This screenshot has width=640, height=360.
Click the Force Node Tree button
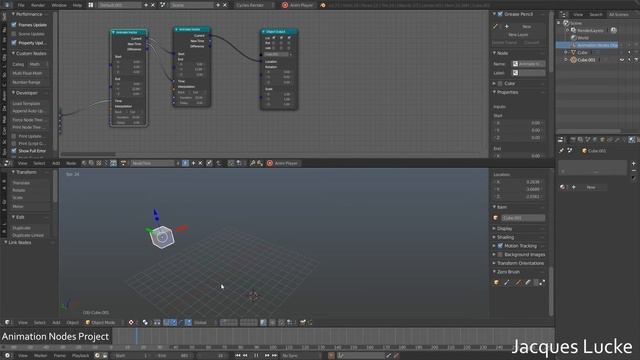[x=30, y=120]
